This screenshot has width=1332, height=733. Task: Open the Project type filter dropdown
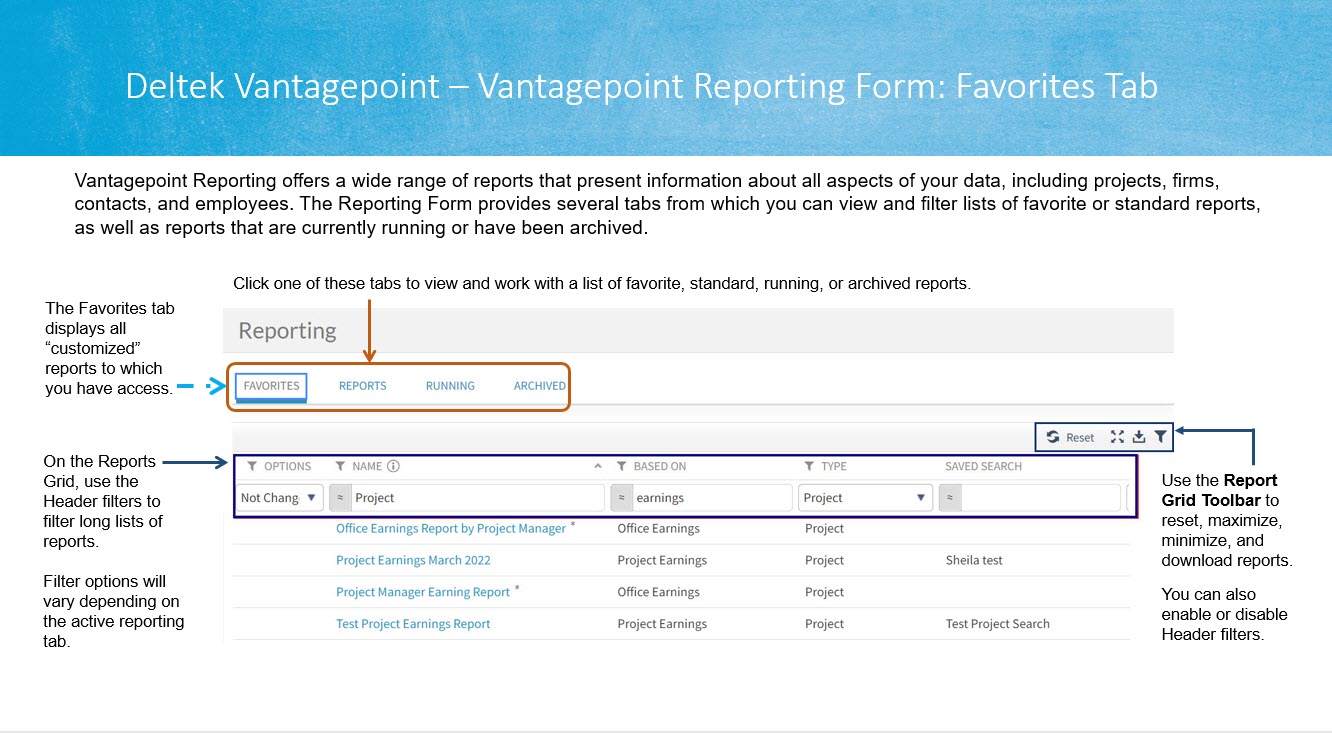tap(920, 497)
